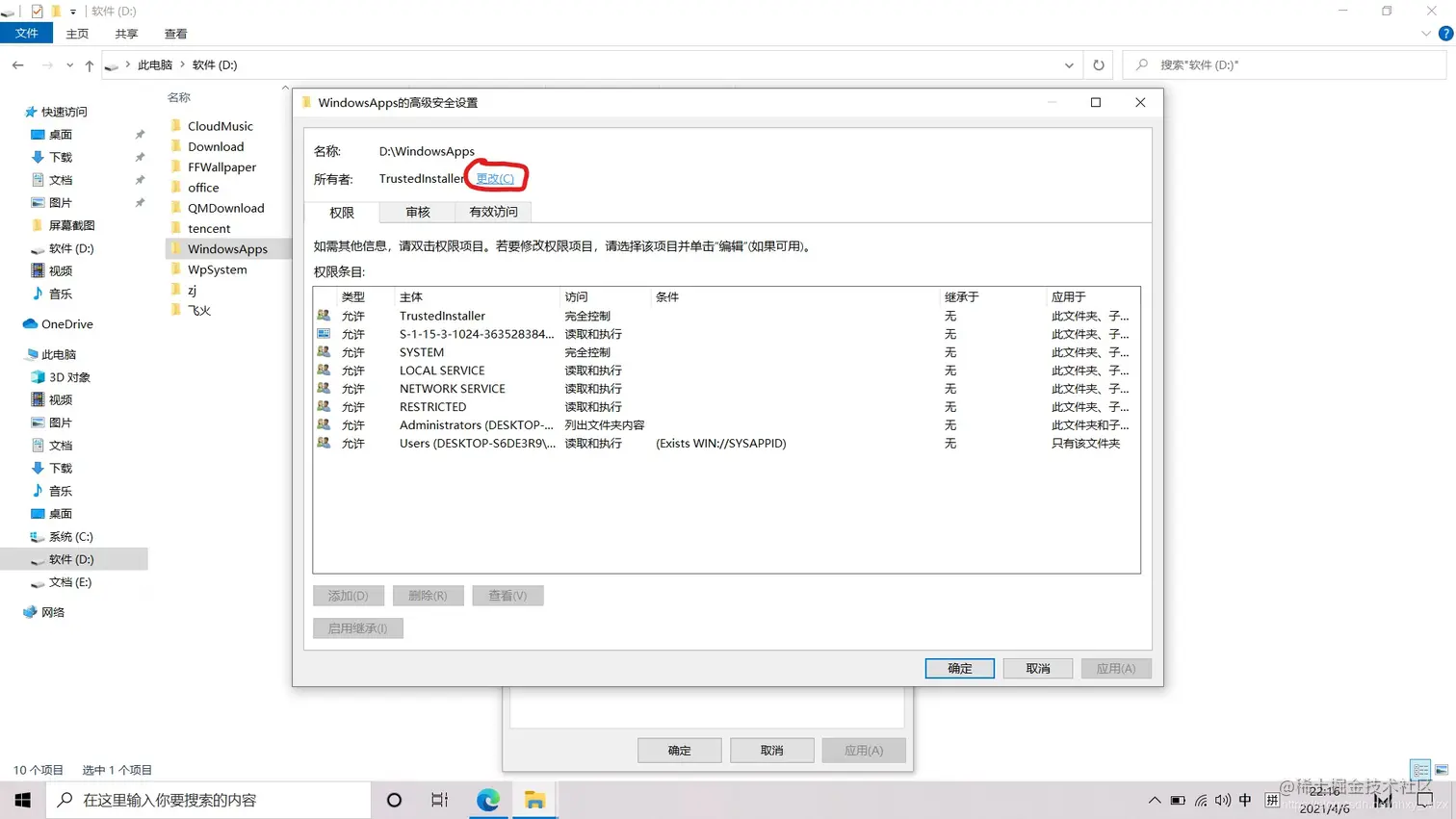Open the office folder
Viewport: 1456px width, 819px height.
tap(203, 188)
